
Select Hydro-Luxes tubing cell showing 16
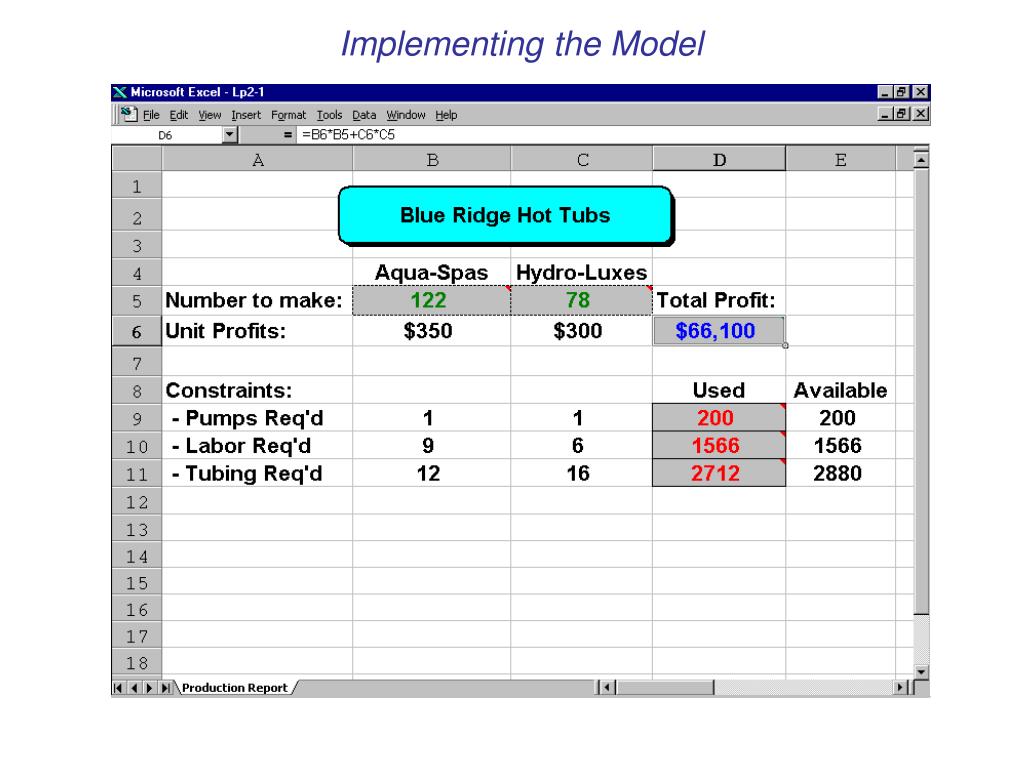click(582, 473)
